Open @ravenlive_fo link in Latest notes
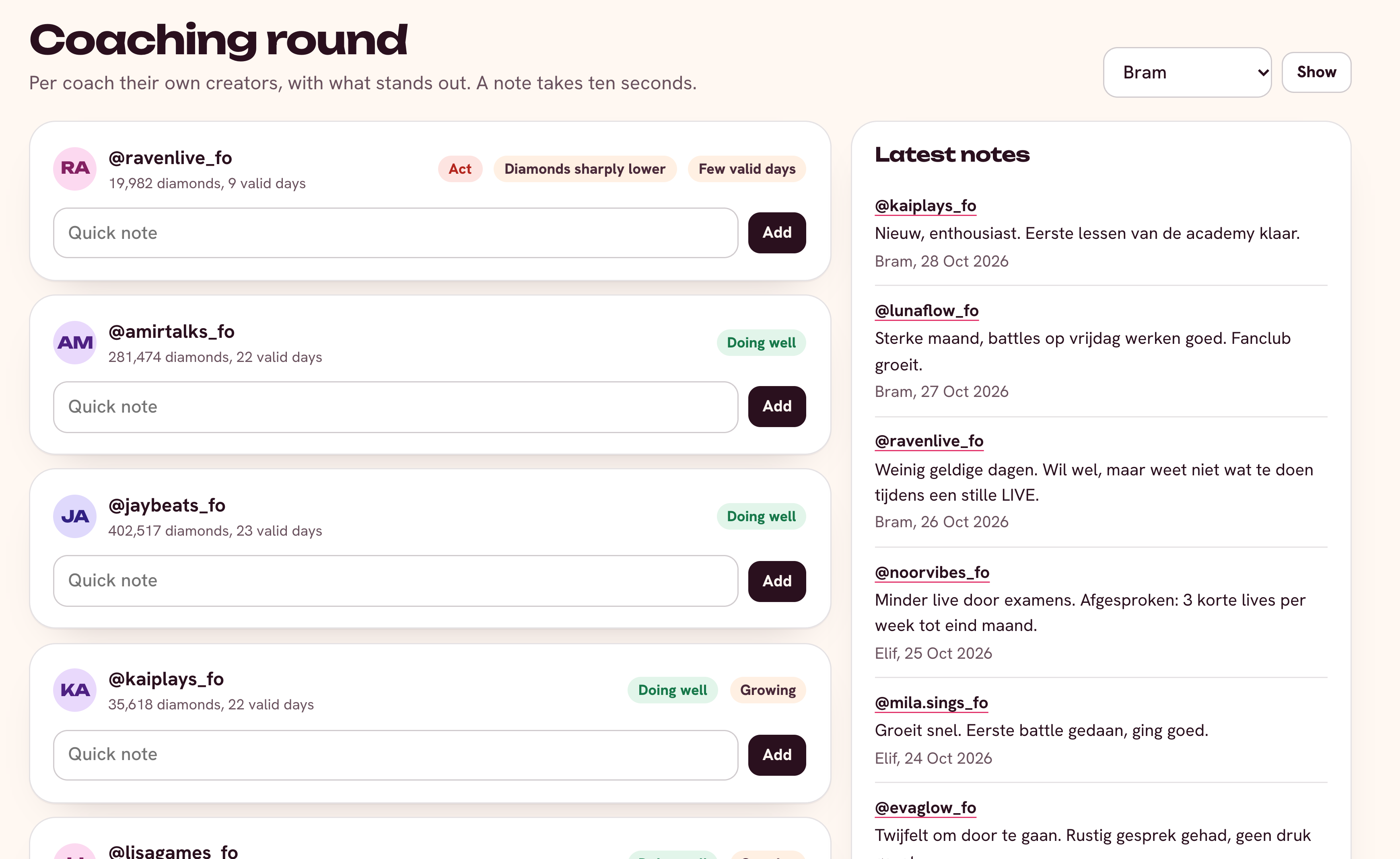 coord(929,441)
